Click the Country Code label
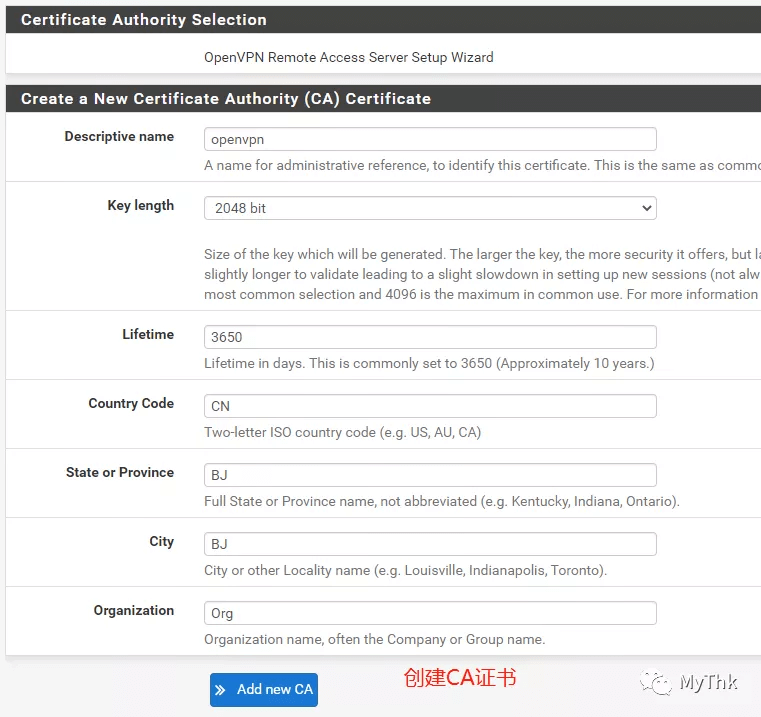761x717 pixels. [131, 403]
